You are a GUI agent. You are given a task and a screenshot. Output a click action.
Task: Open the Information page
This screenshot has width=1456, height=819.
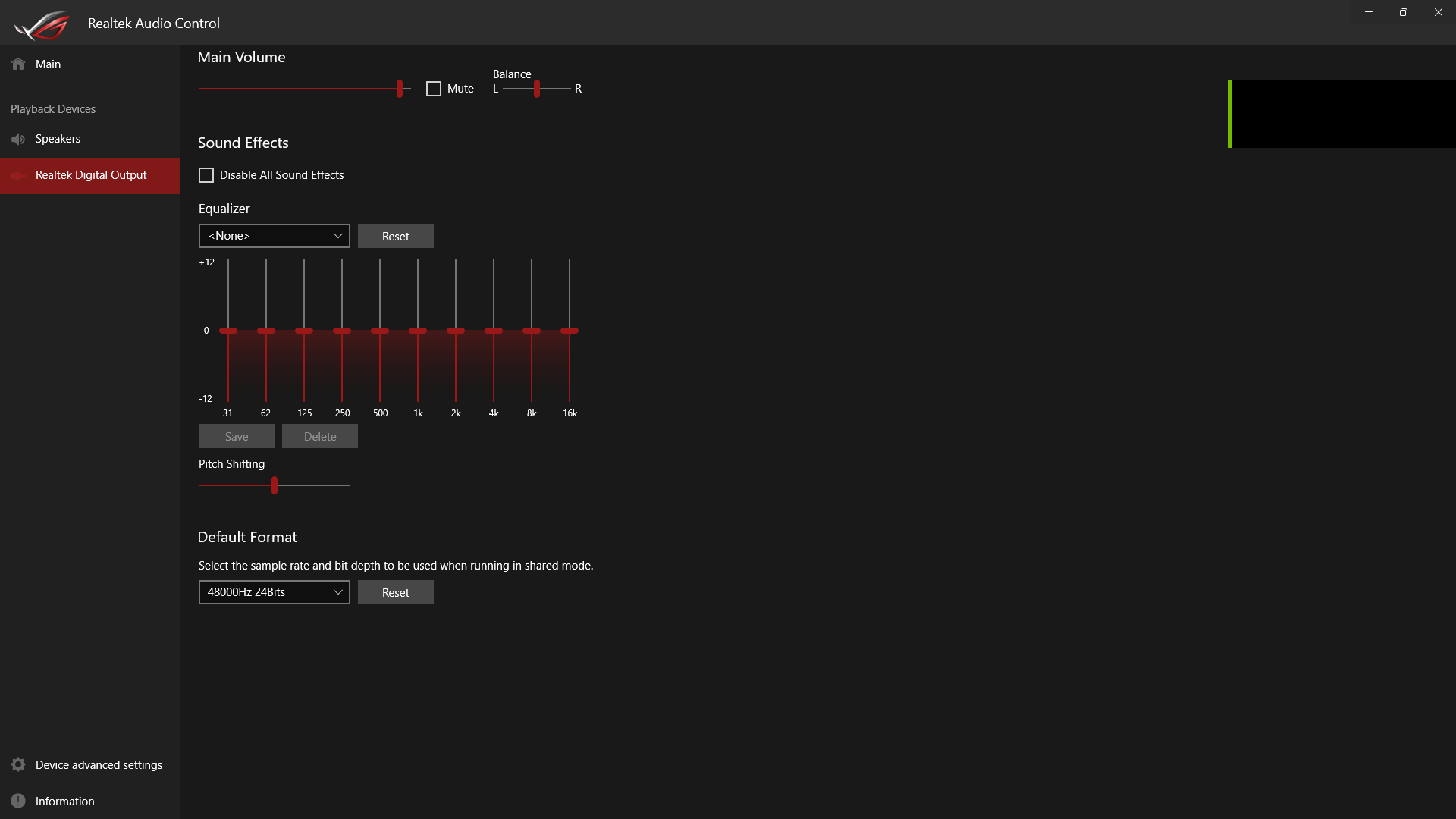pos(89,801)
